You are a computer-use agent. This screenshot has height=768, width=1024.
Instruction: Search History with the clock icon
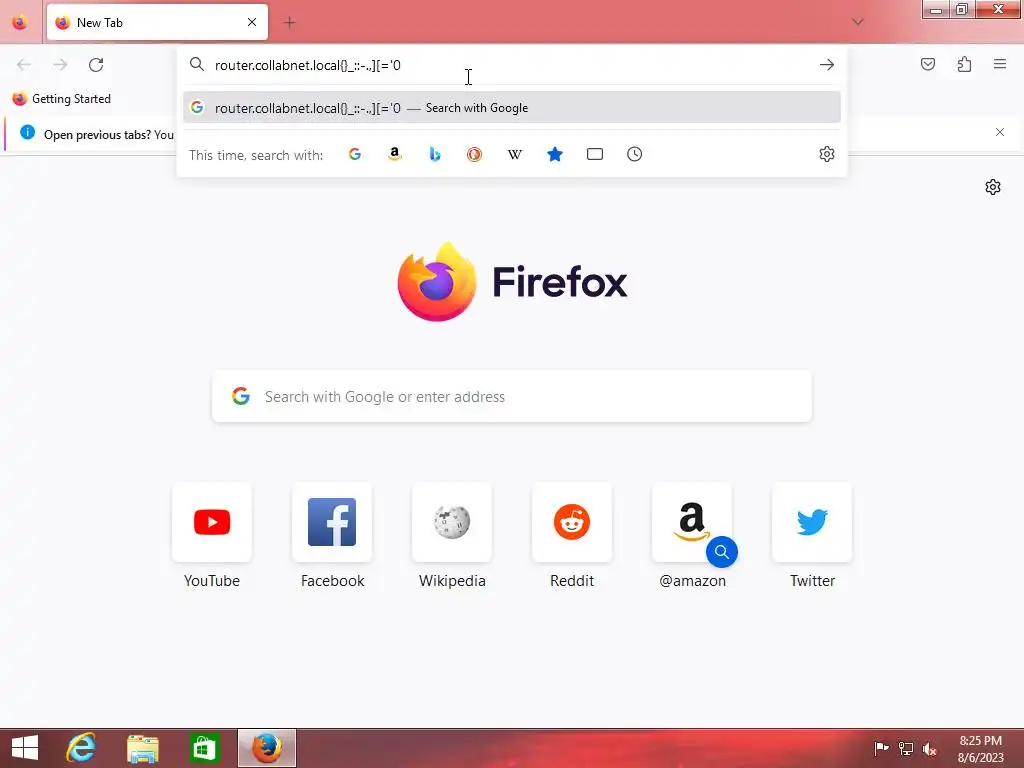pyautogui.click(x=635, y=154)
